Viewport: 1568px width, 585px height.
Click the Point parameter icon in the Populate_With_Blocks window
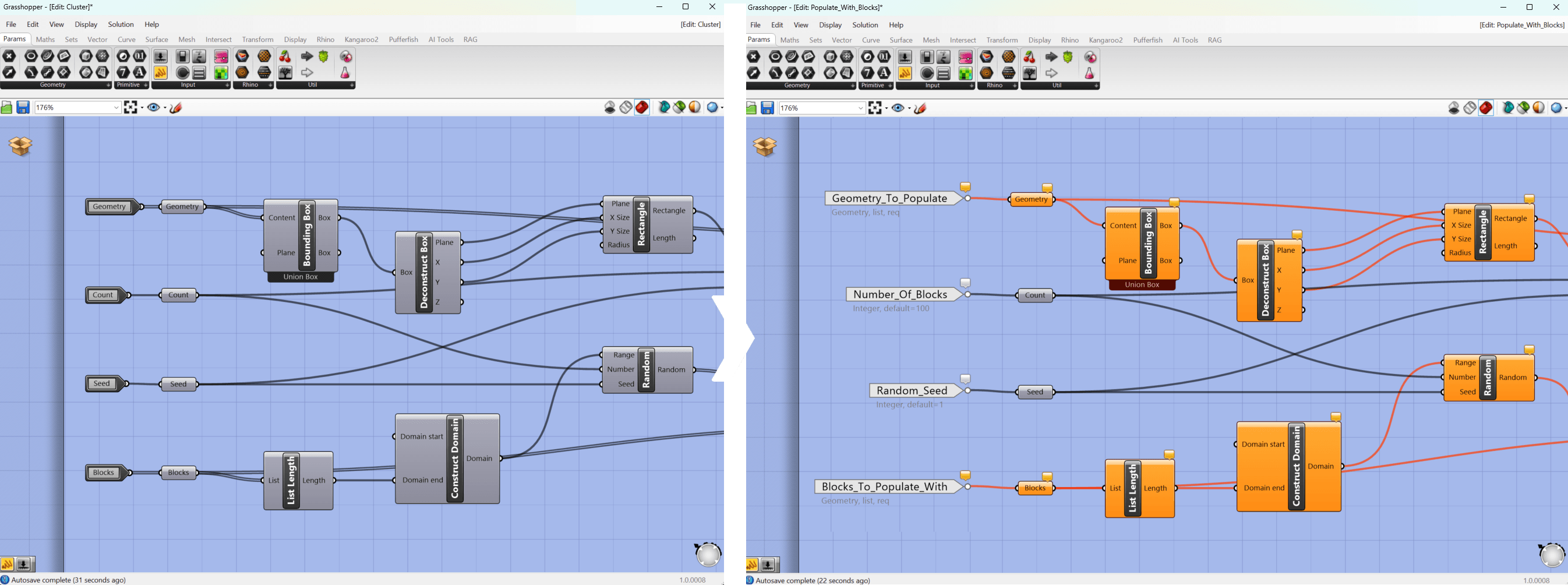(x=754, y=57)
